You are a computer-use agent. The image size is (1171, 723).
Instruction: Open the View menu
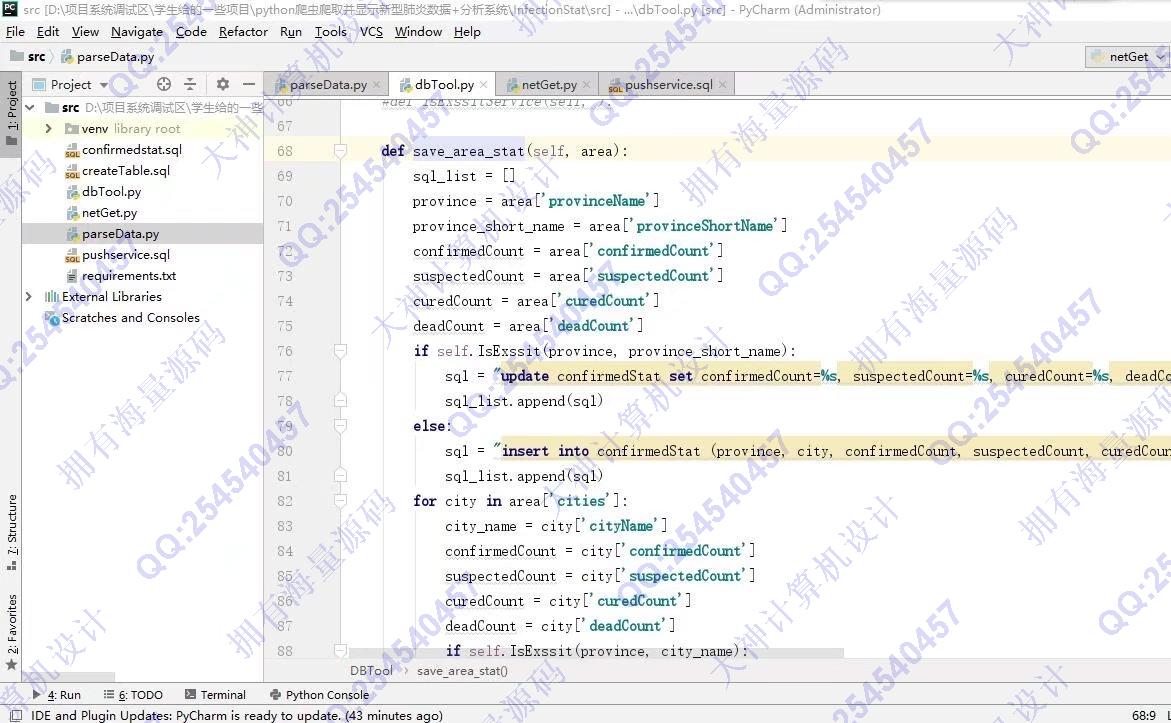[x=85, y=31]
